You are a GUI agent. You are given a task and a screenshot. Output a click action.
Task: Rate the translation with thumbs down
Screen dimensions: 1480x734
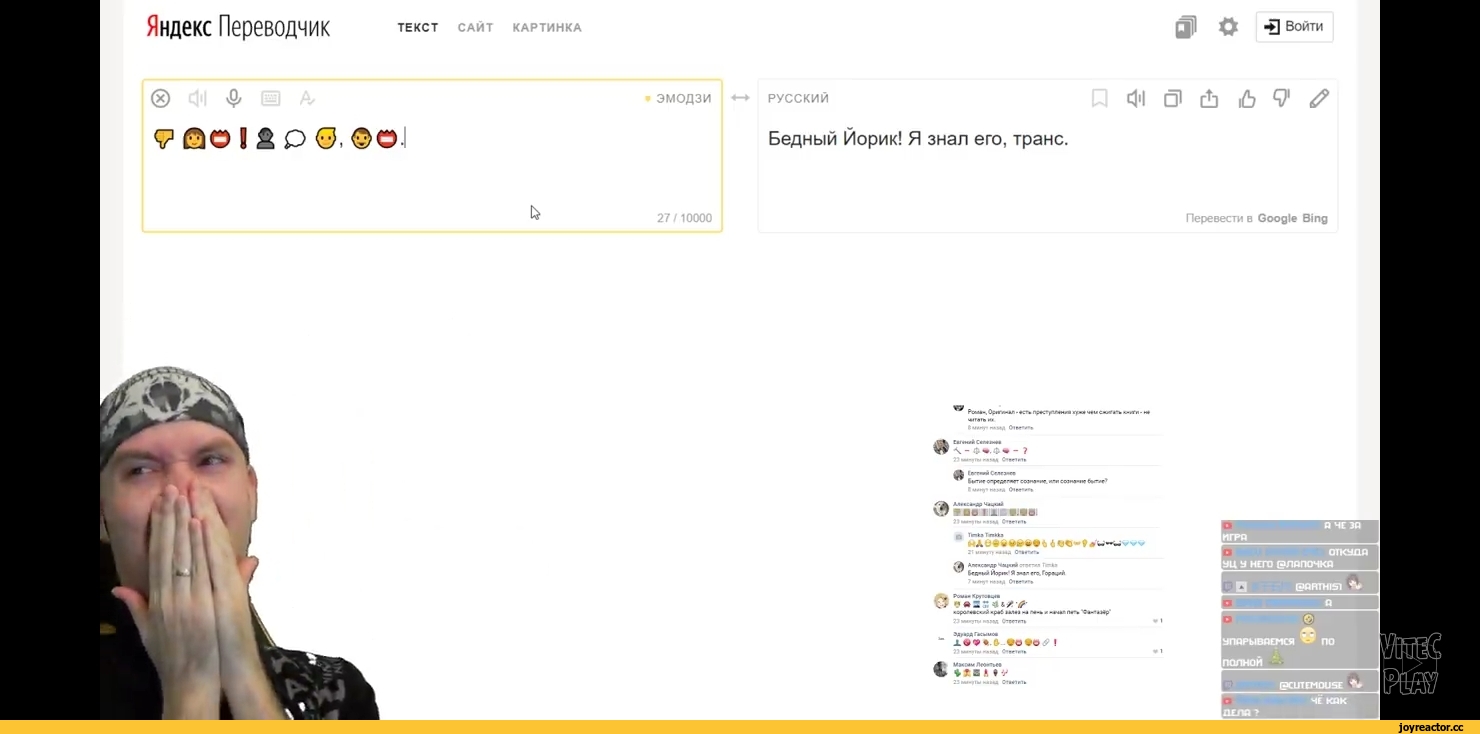point(1282,98)
